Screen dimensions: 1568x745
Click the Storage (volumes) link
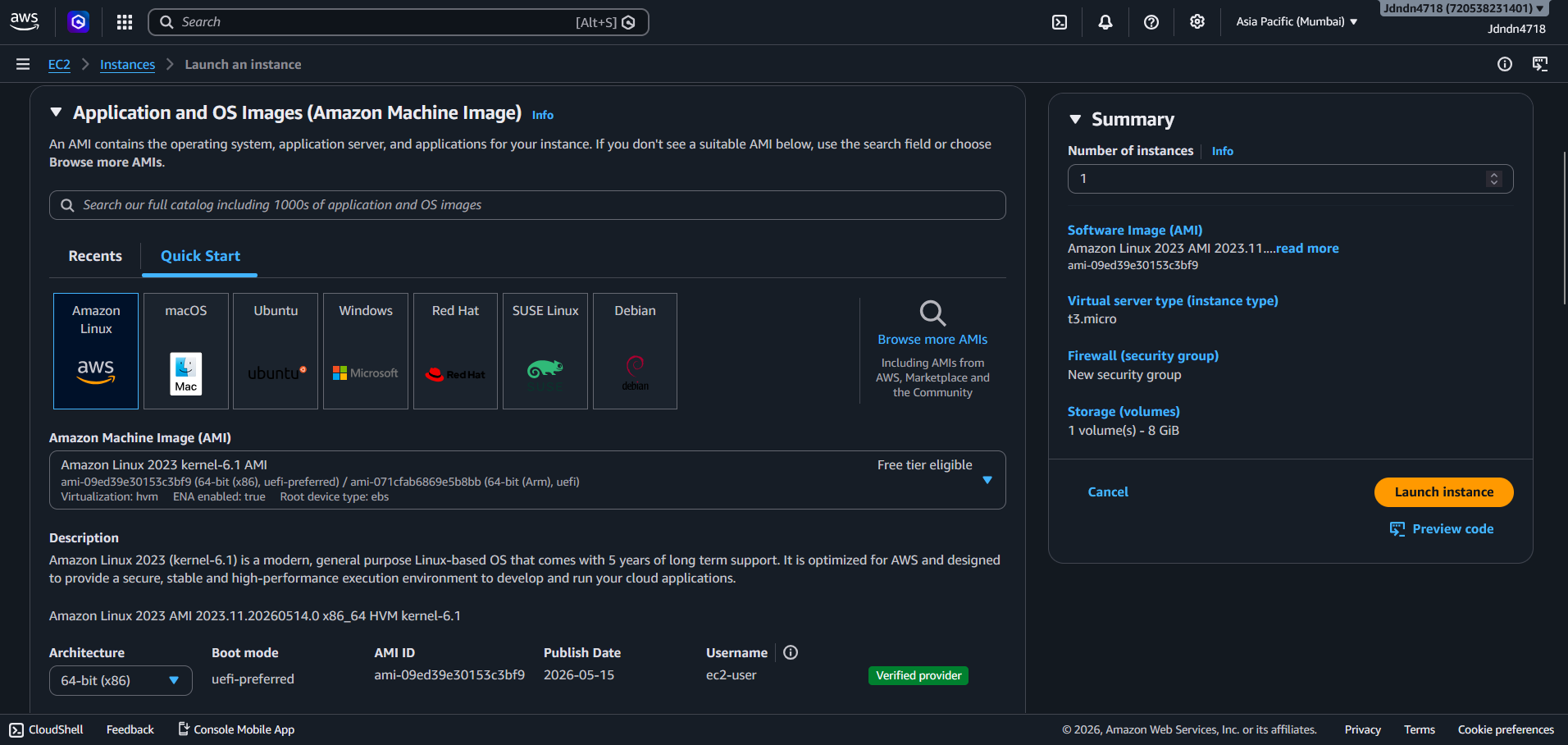pyautogui.click(x=1124, y=412)
